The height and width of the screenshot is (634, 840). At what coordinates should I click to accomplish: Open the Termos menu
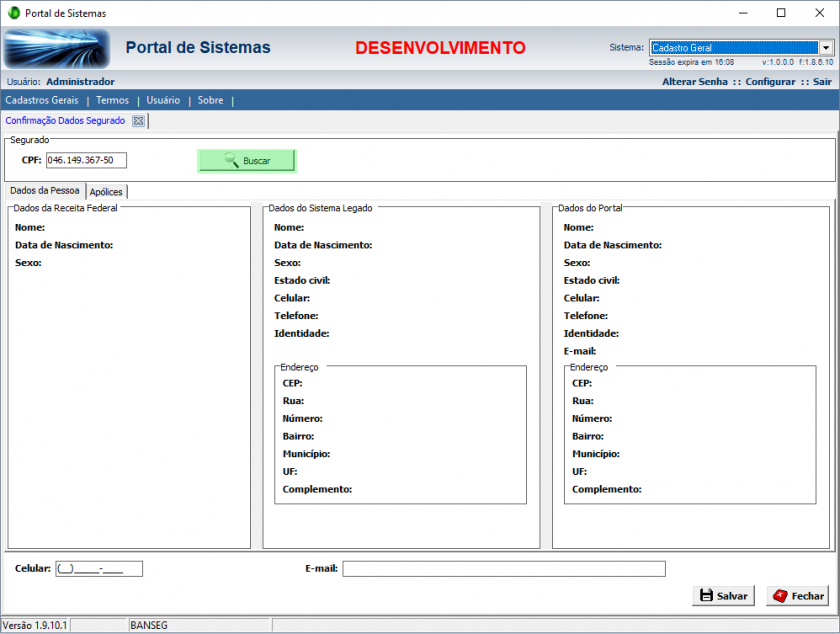point(112,100)
